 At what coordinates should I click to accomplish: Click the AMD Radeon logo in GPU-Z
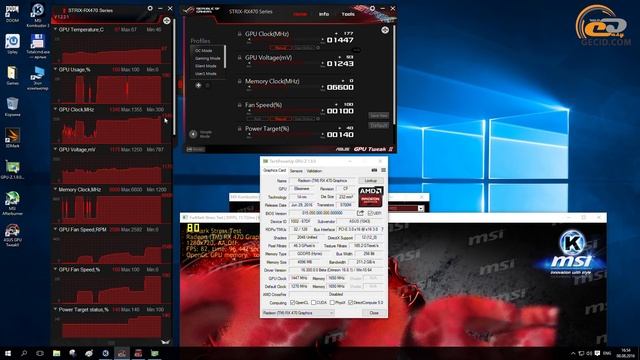[x=370, y=197]
